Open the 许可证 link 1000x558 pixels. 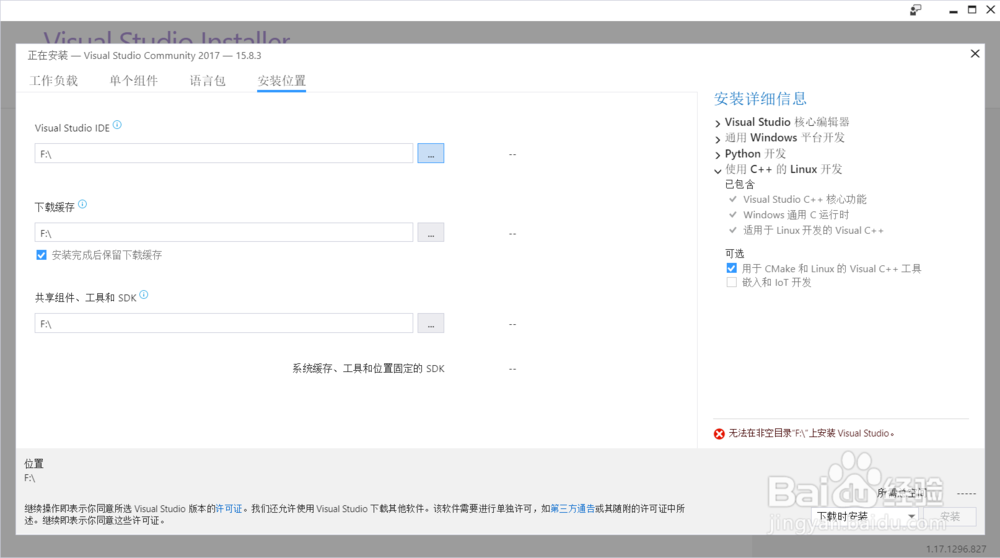click(x=229, y=509)
